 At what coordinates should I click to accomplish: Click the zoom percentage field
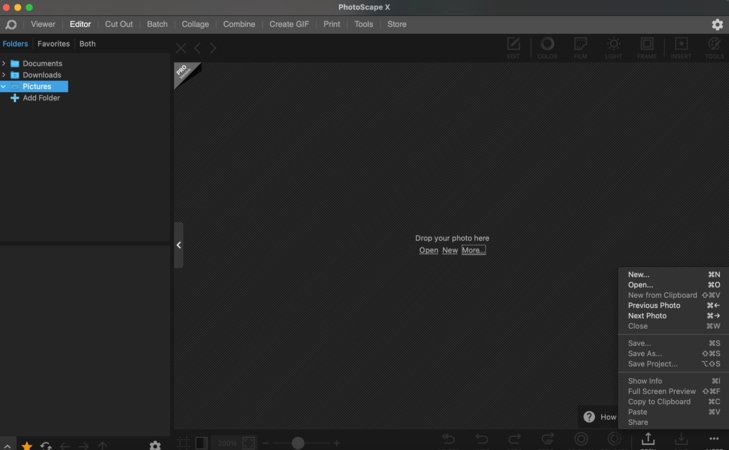(227, 443)
